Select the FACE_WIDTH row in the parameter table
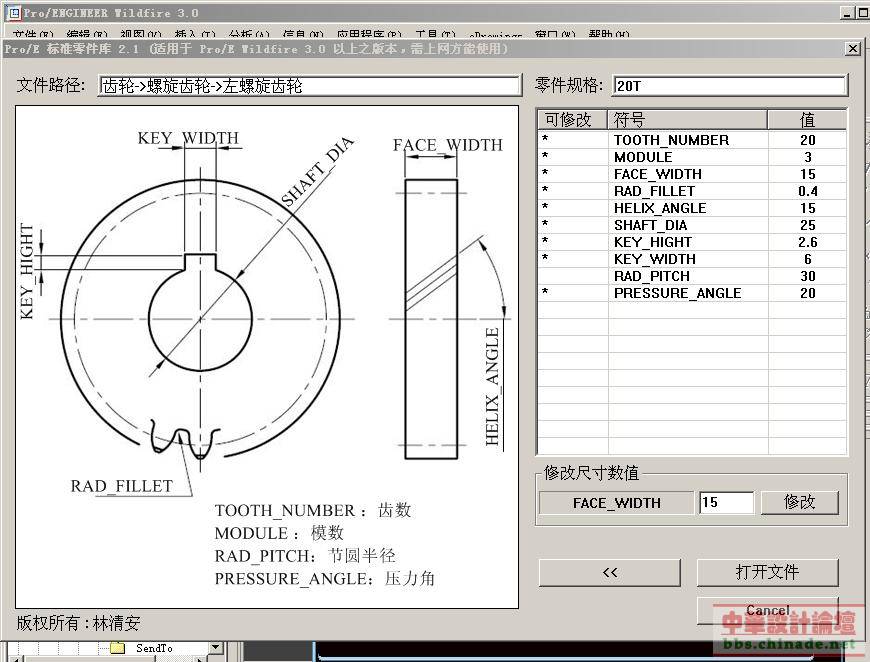The width and height of the screenshot is (870, 662). pyautogui.click(x=692, y=174)
